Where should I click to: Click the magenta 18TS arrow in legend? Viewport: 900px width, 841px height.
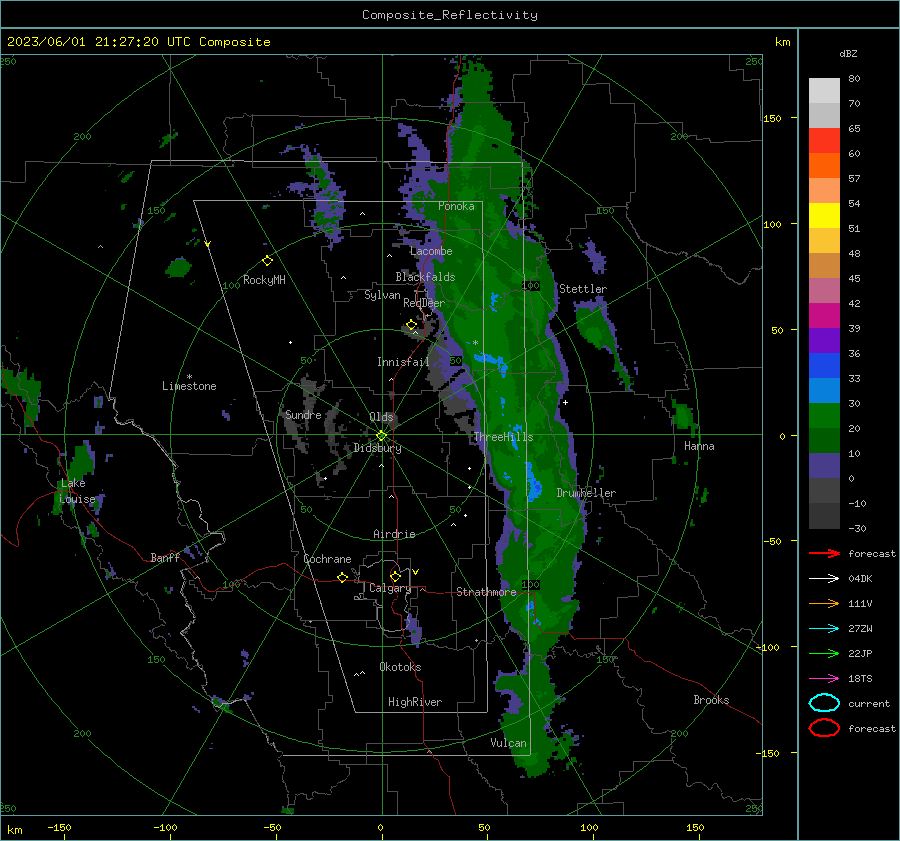click(824, 679)
